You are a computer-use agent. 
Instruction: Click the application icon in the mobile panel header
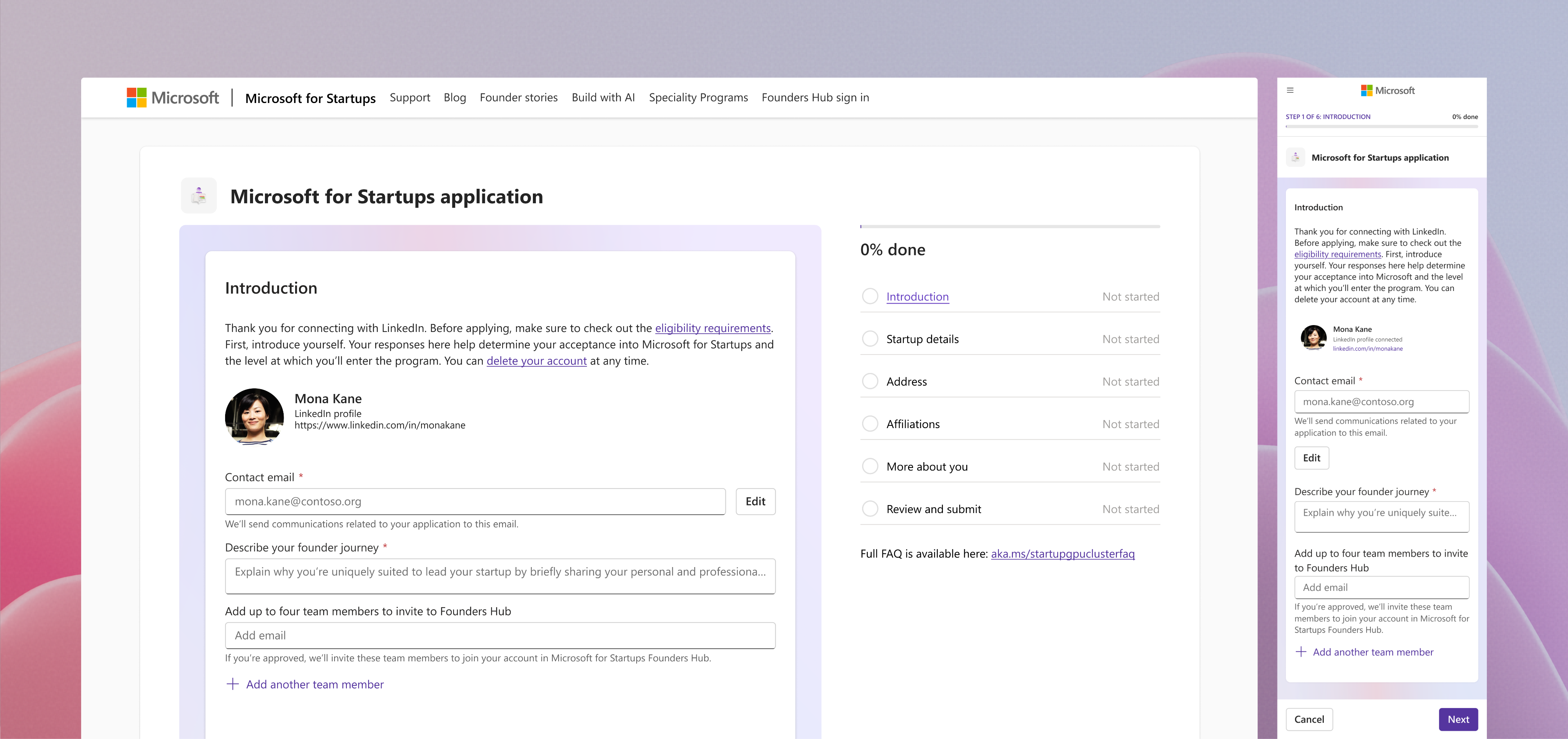(1295, 157)
